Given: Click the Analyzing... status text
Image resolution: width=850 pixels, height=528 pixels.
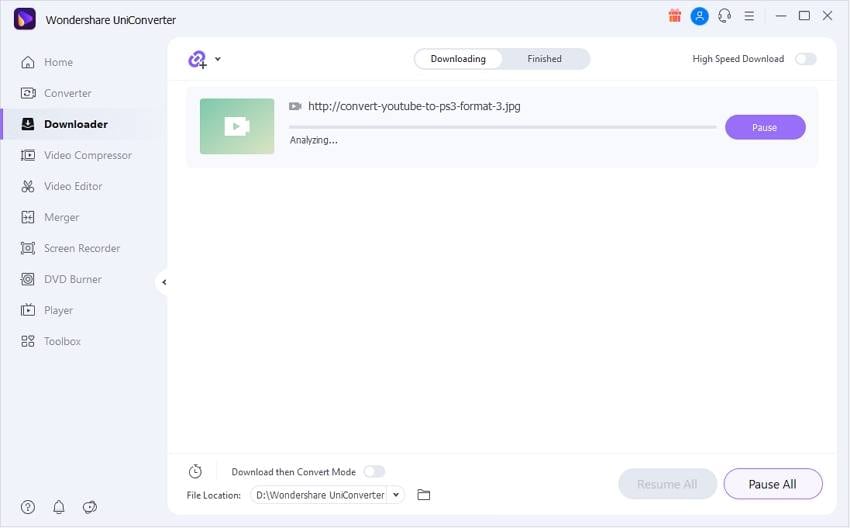Looking at the screenshot, I should pyautogui.click(x=313, y=140).
